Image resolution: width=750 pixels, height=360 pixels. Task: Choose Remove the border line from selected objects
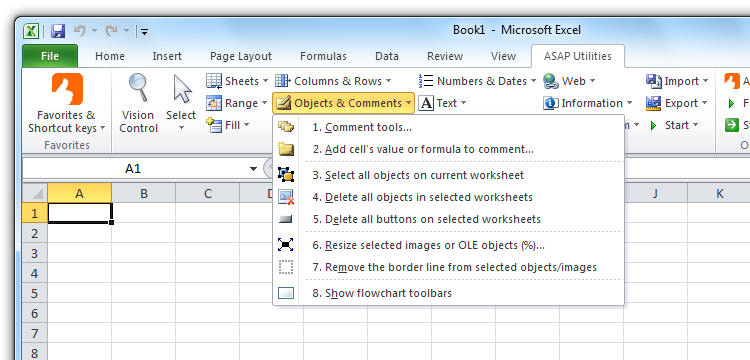[448, 267]
